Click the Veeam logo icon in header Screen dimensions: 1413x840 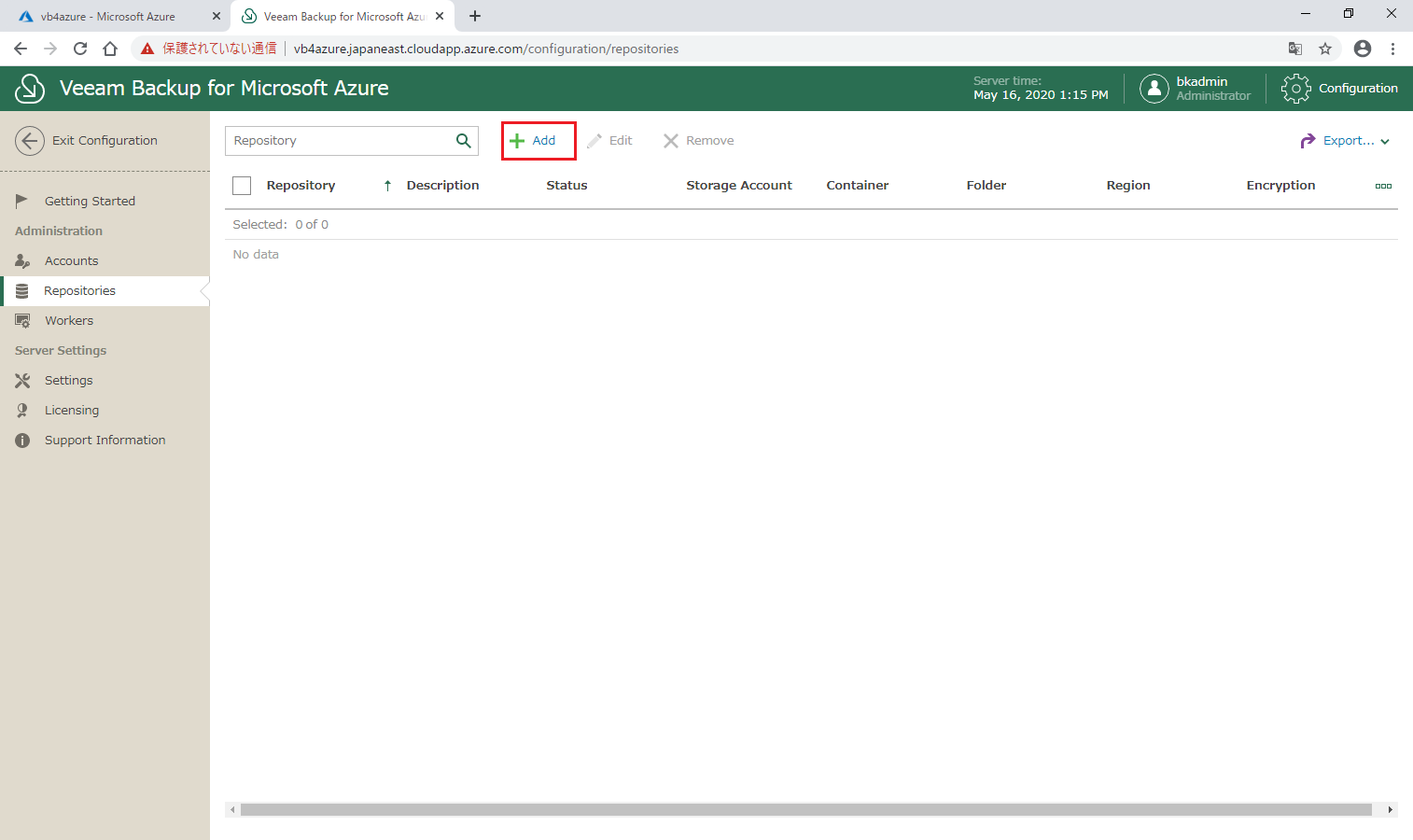30,89
